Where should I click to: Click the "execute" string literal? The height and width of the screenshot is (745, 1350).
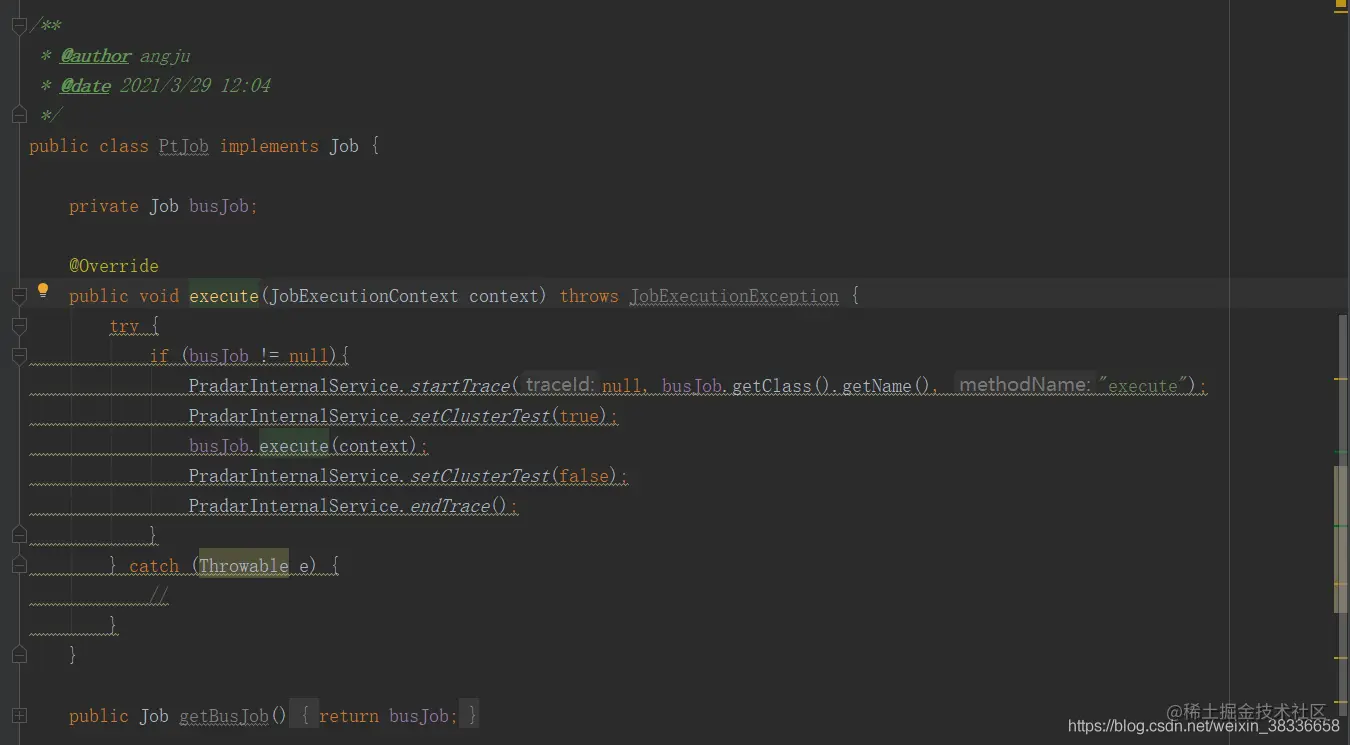click(x=1143, y=386)
